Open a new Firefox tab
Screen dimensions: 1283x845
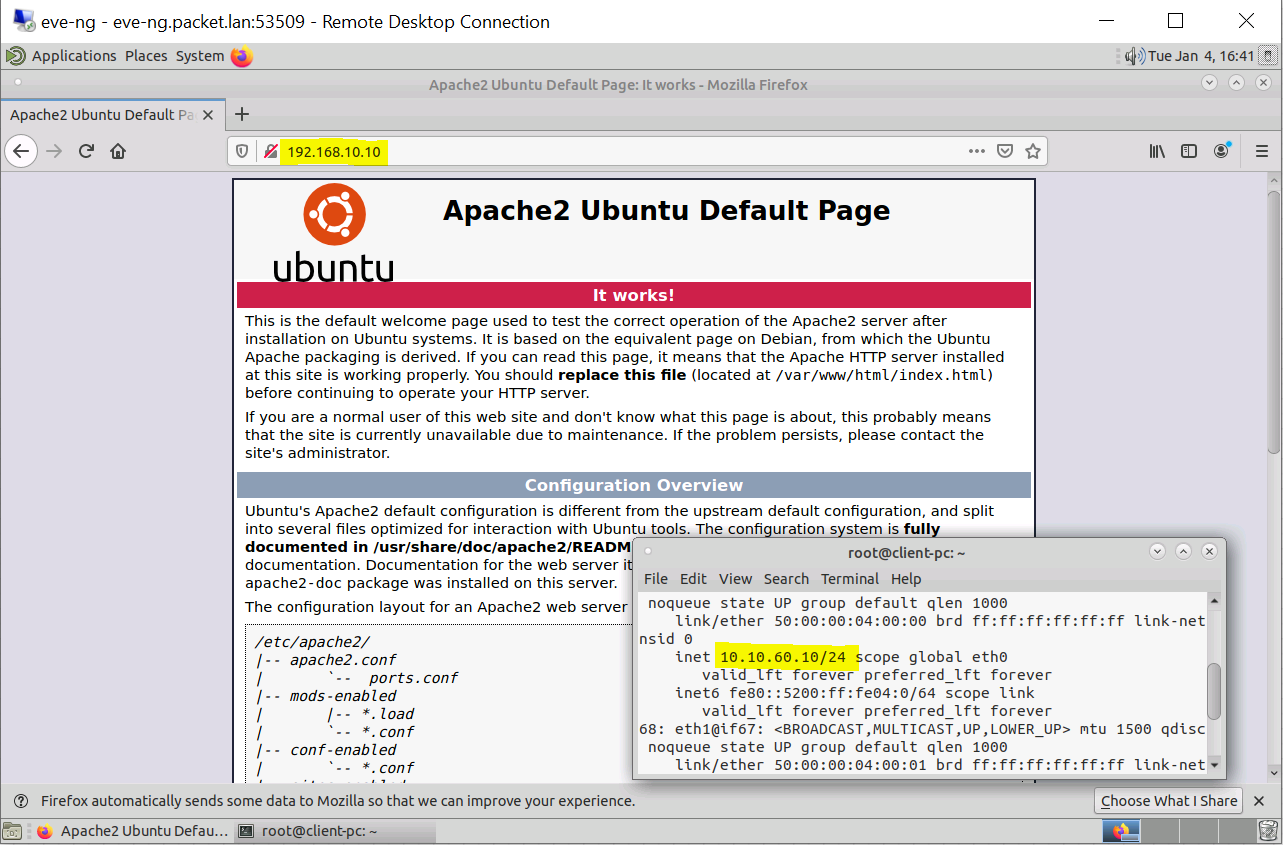point(241,114)
